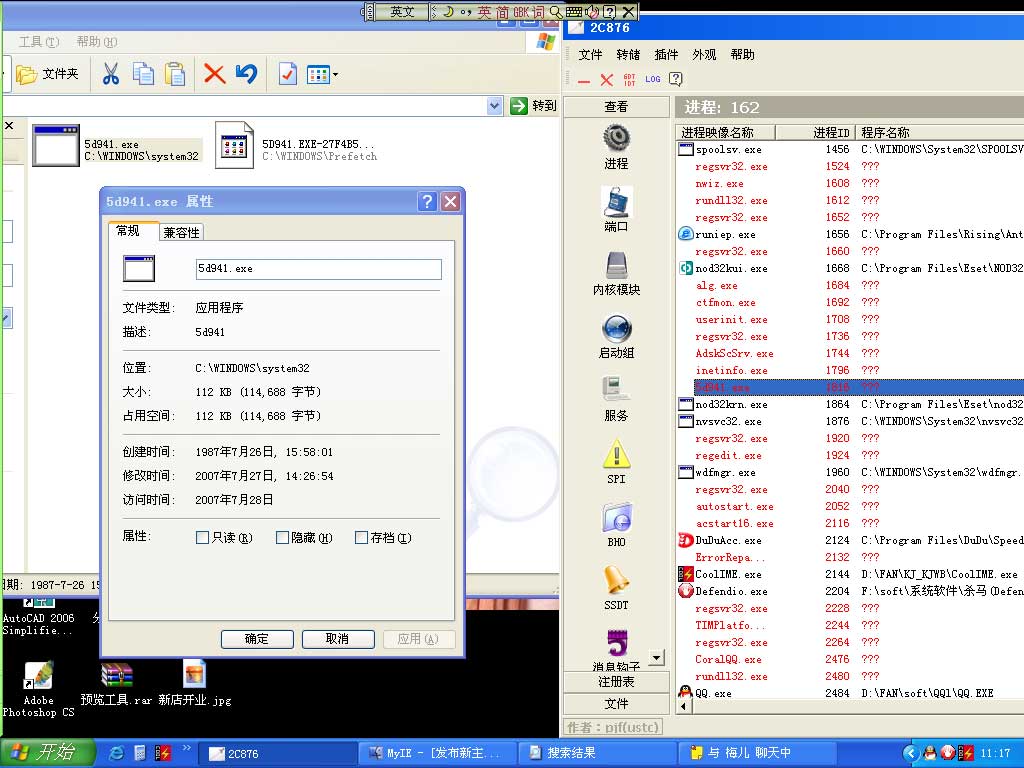Click the LOG toolbar icon
The image size is (1024, 768).
tap(653, 79)
